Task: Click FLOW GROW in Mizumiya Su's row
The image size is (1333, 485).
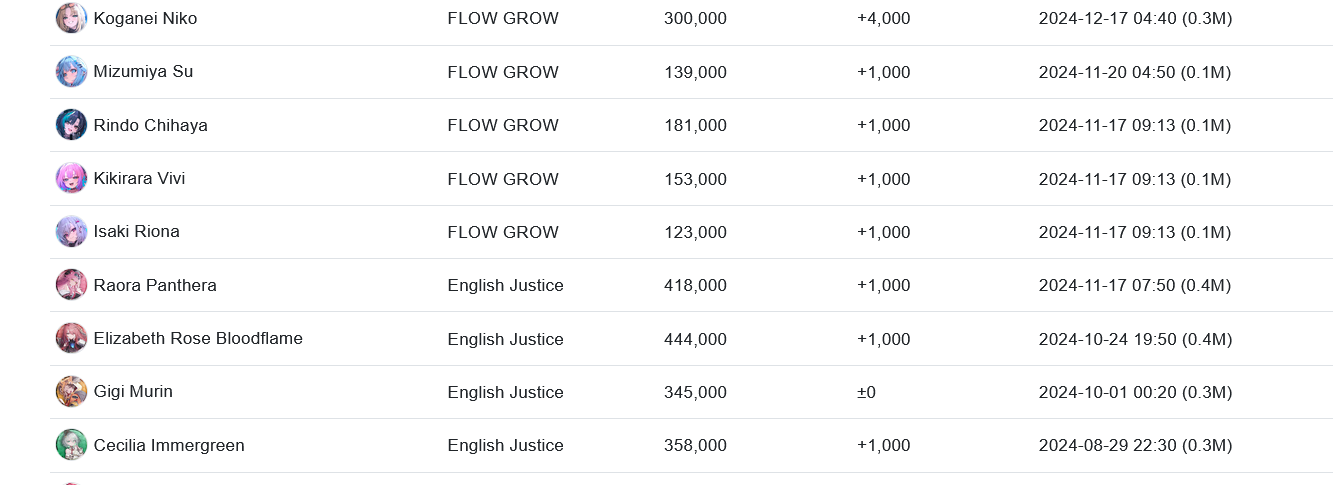Action: point(503,72)
